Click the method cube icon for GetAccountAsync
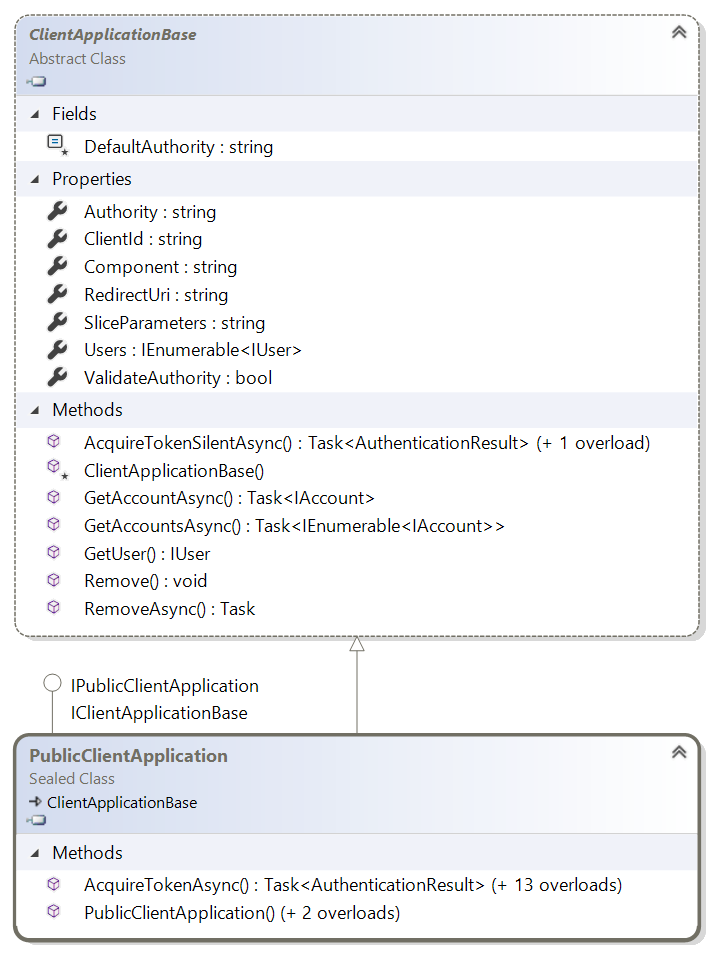712x954 pixels. click(x=54, y=497)
